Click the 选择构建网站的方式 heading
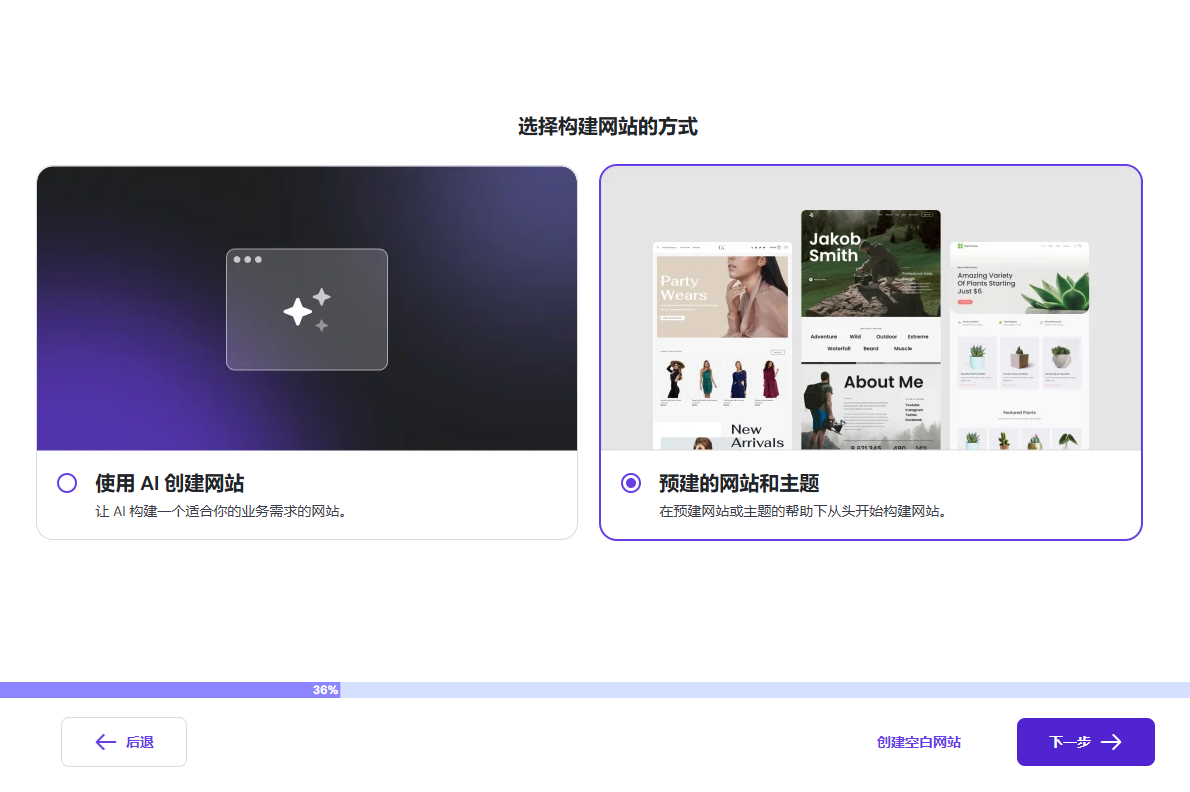 tap(607, 127)
